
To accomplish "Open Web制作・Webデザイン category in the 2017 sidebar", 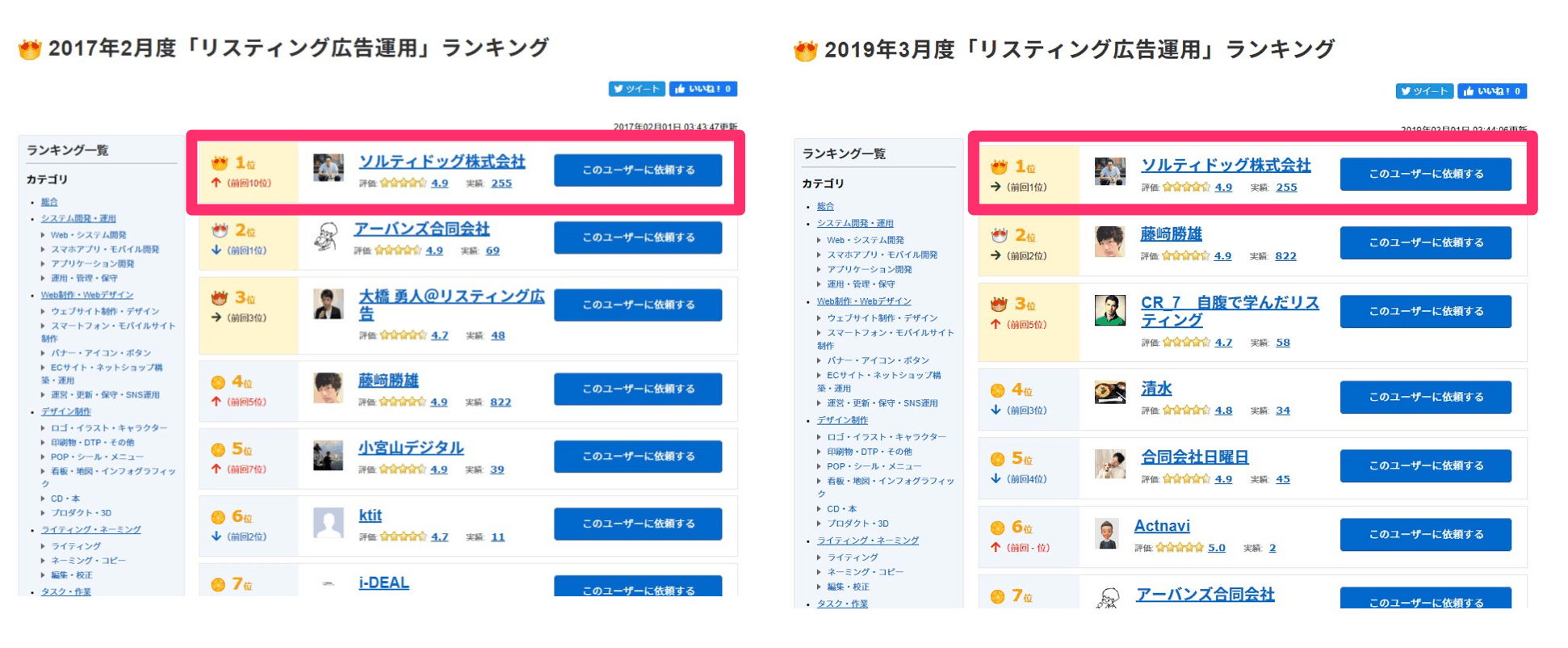I will click(x=87, y=295).
